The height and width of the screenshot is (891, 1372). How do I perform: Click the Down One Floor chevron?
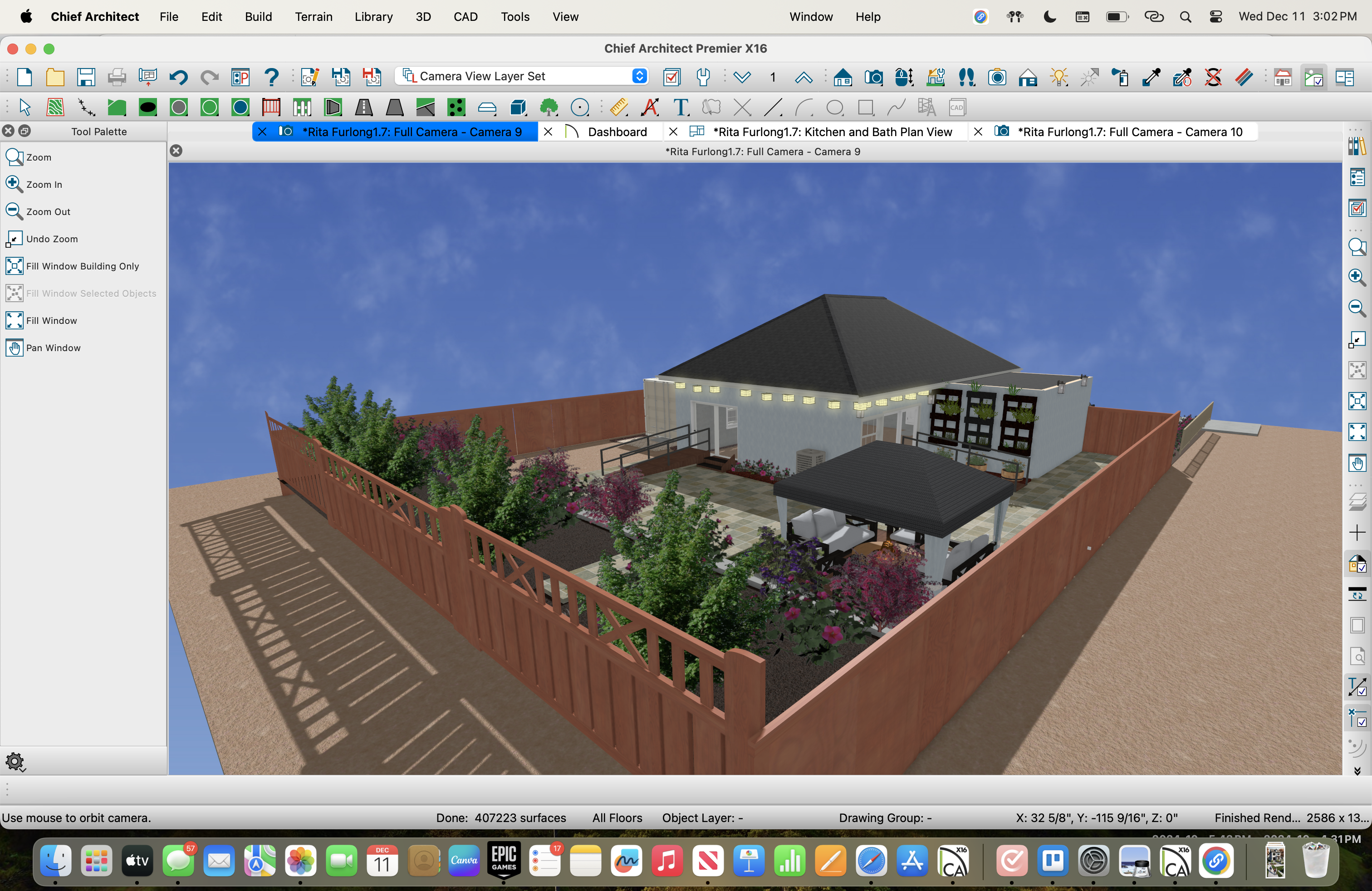pos(742,77)
